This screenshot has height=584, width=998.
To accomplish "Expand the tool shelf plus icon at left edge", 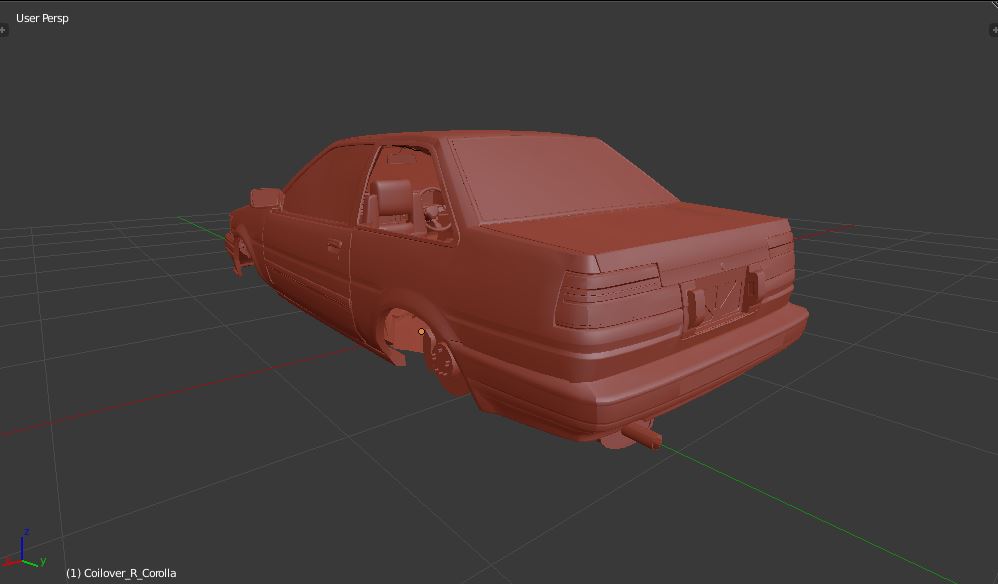I will coord(3,30).
